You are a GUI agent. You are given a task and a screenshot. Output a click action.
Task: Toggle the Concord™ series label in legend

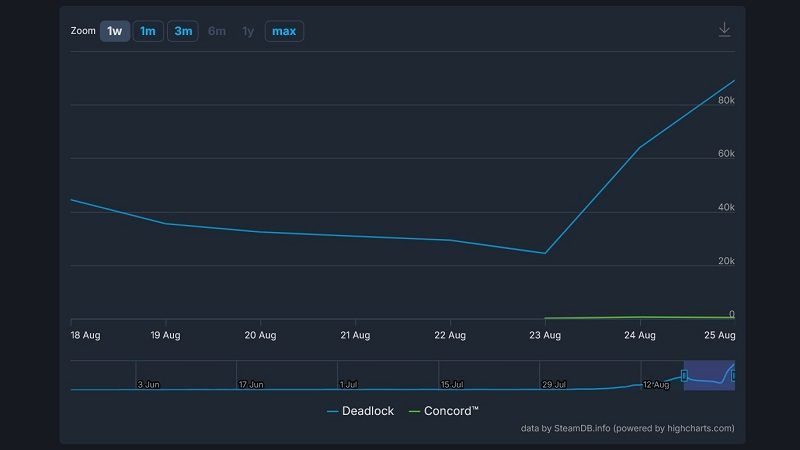pos(452,411)
